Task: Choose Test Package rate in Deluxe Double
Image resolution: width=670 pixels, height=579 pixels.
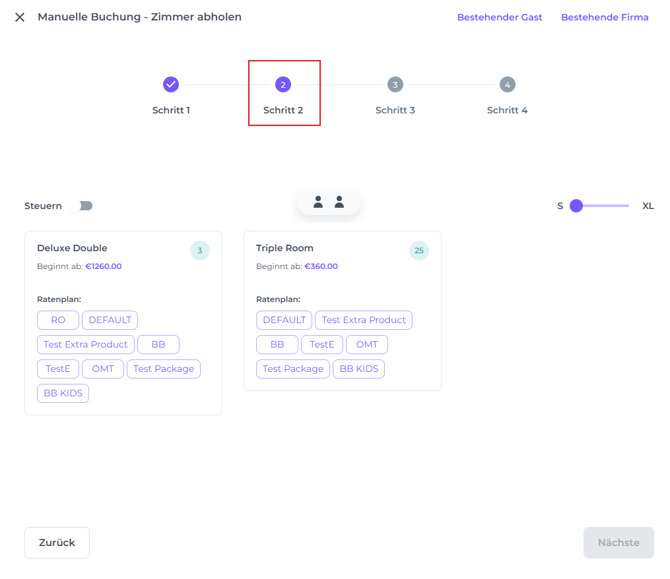Action: point(163,369)
